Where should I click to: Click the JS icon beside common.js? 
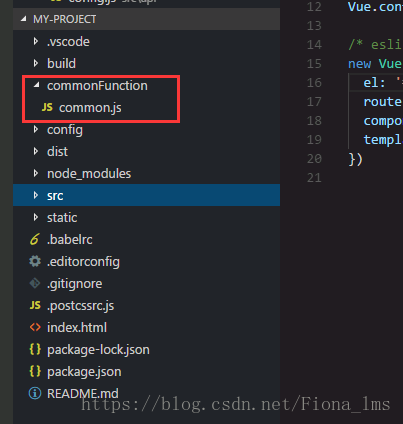click(47, 107)
